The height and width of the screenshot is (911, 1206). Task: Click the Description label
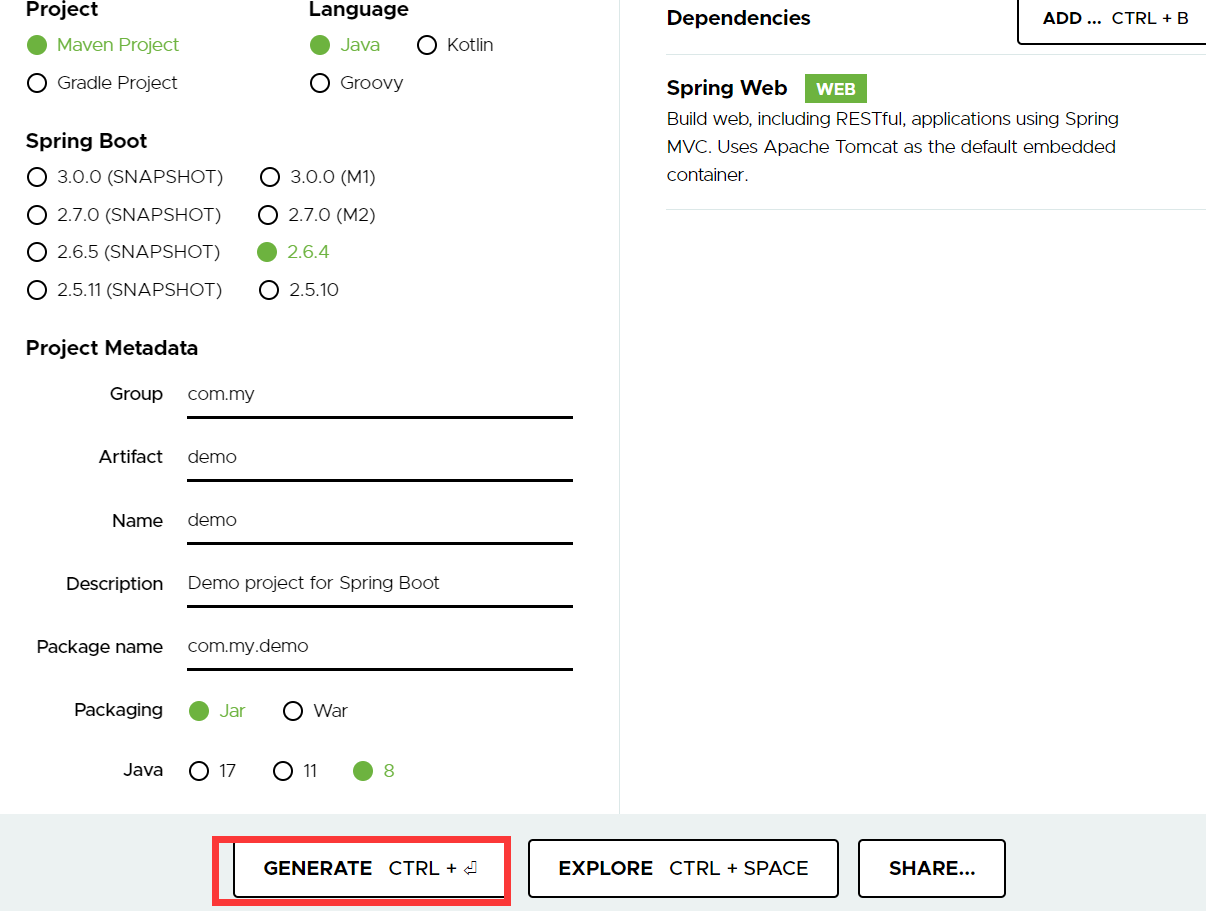115,584
